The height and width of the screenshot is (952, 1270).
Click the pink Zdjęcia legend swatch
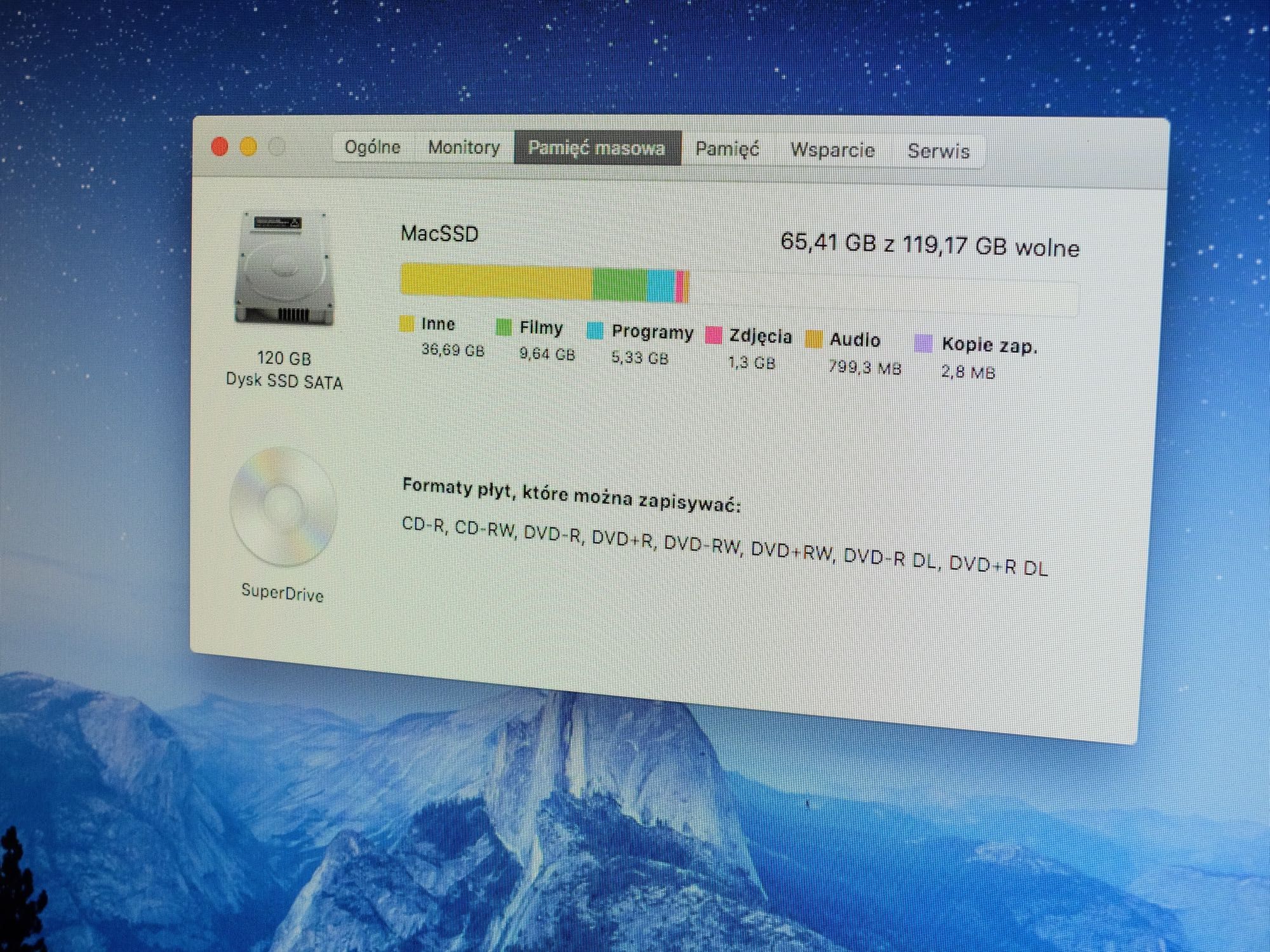pyautogui.click(x=714, y=335)
